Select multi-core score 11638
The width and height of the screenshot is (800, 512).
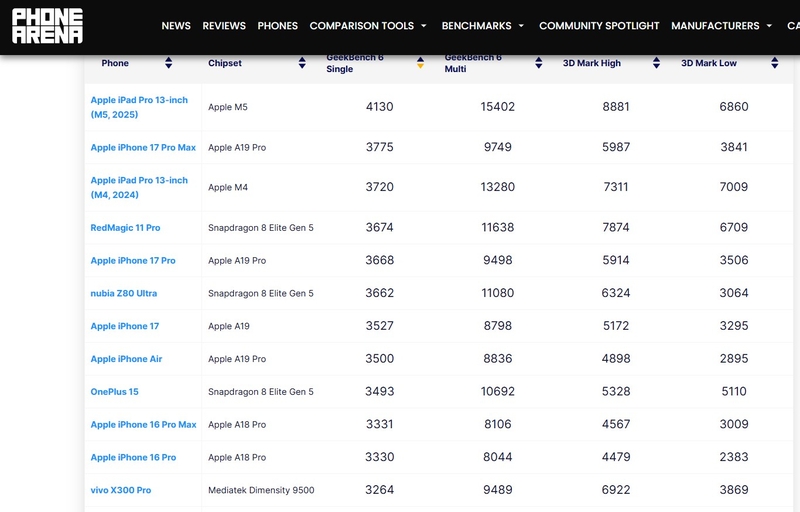[x=497, y=227]
